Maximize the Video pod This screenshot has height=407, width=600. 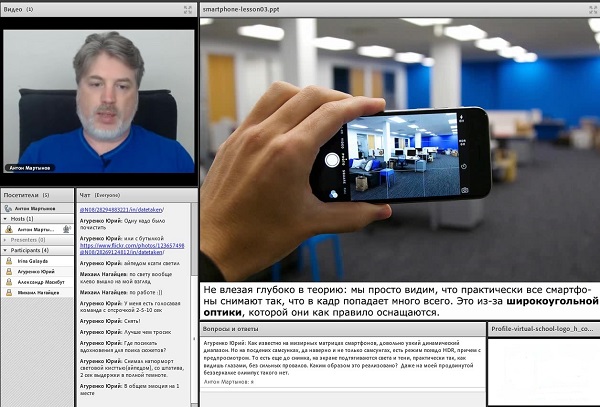187,8
